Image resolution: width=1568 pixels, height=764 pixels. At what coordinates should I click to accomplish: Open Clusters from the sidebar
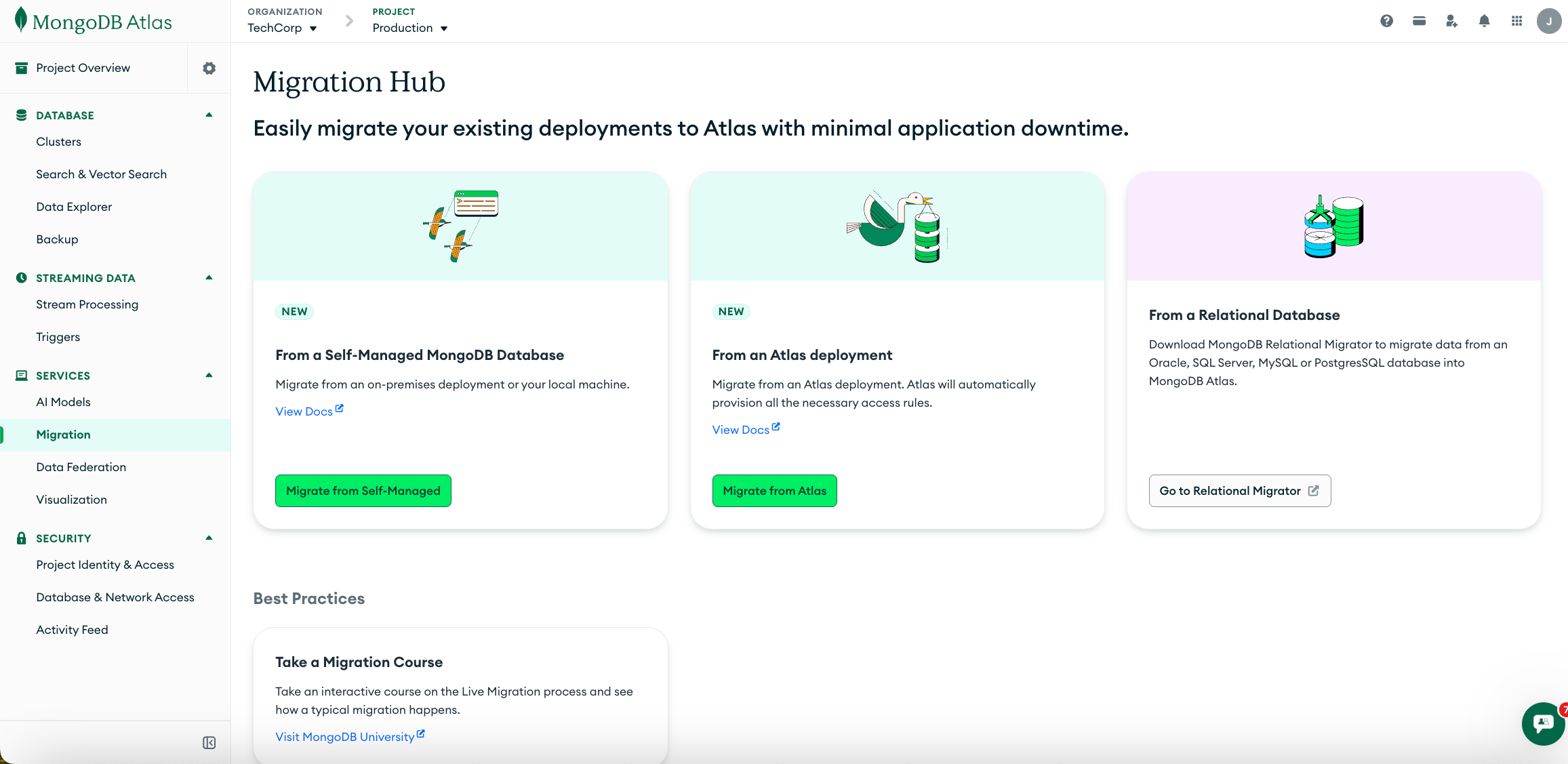click(x=58, y=142)
